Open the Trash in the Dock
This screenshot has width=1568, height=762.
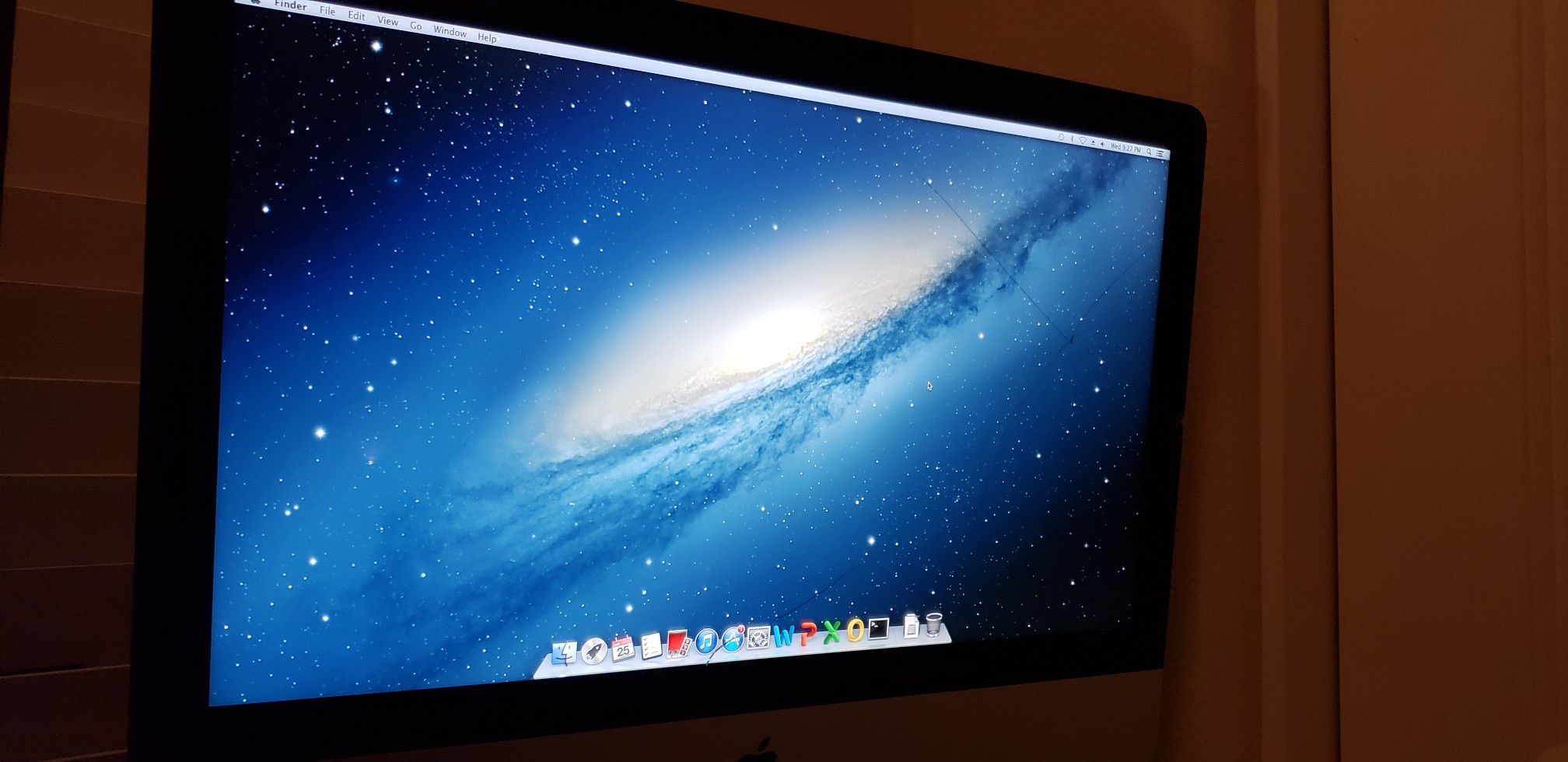coord(934,624)
